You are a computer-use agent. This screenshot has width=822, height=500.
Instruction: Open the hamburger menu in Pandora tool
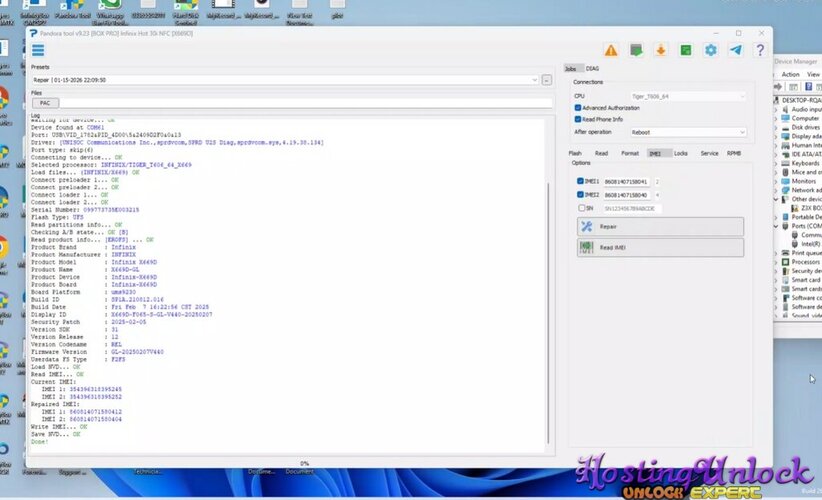pos(38,50)
